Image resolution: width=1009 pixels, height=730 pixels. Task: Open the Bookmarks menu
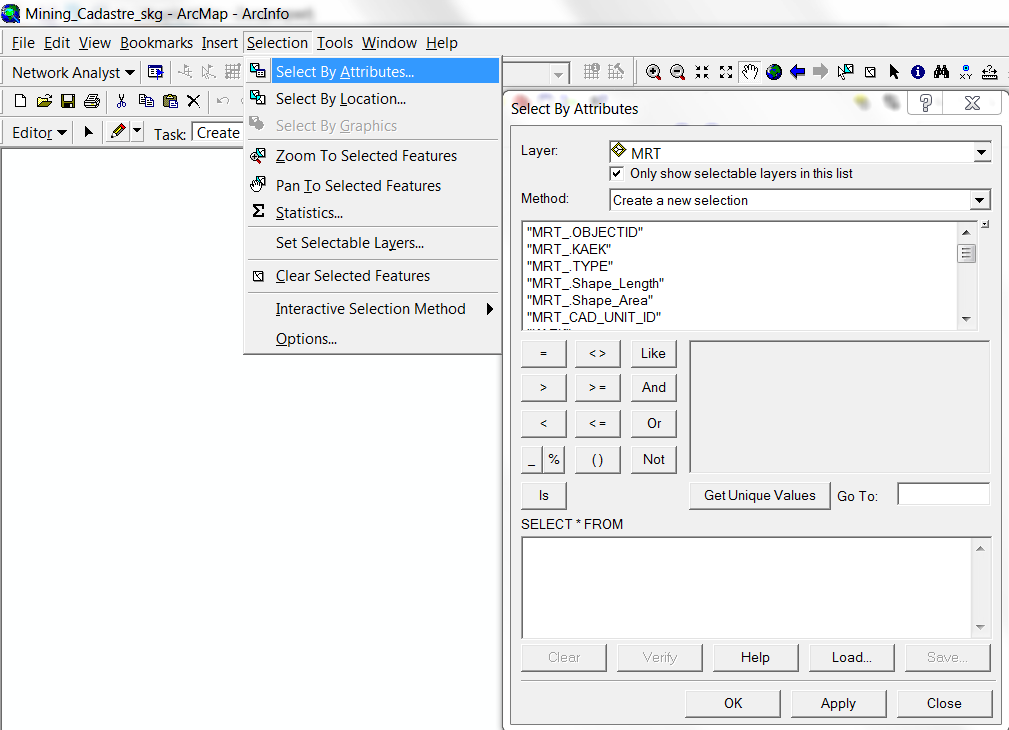pos(156,43)
